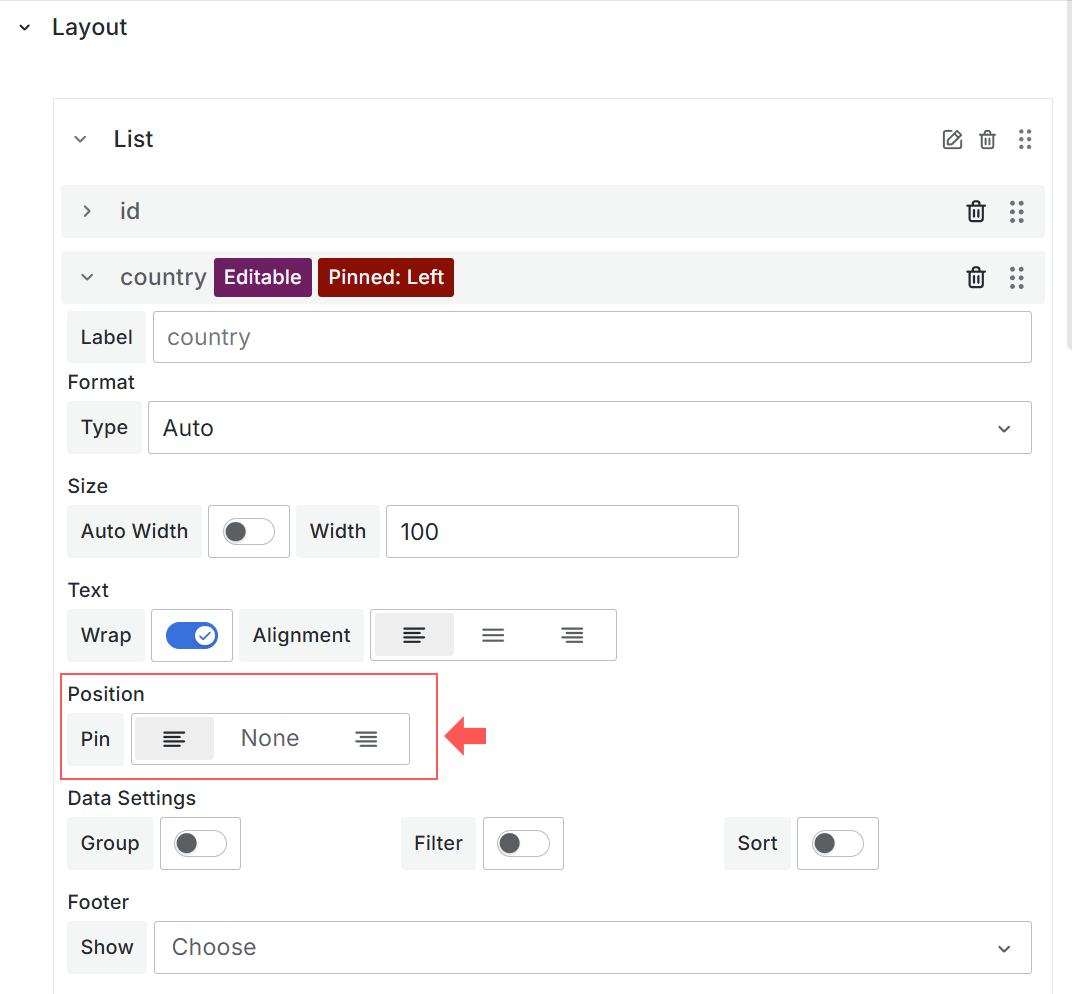The height and width of the screenshot is (994, 1072).
Task: Pin the column to the right
Action: (367, 739)
